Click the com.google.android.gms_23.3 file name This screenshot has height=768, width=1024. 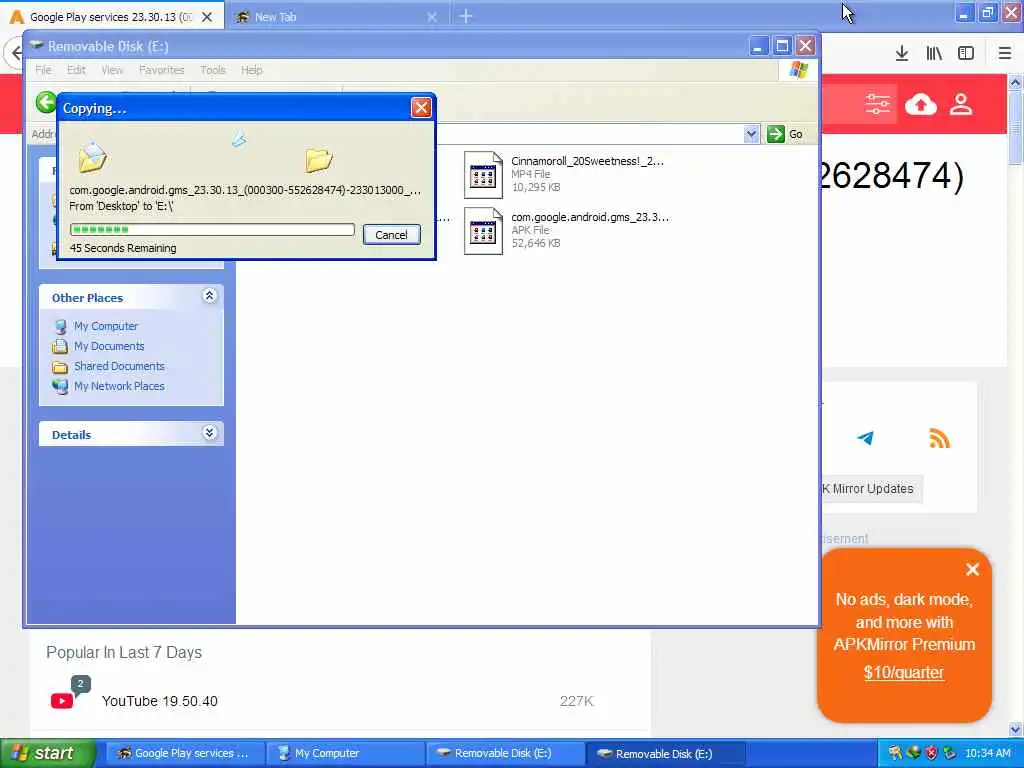click(x=590, y=217)
